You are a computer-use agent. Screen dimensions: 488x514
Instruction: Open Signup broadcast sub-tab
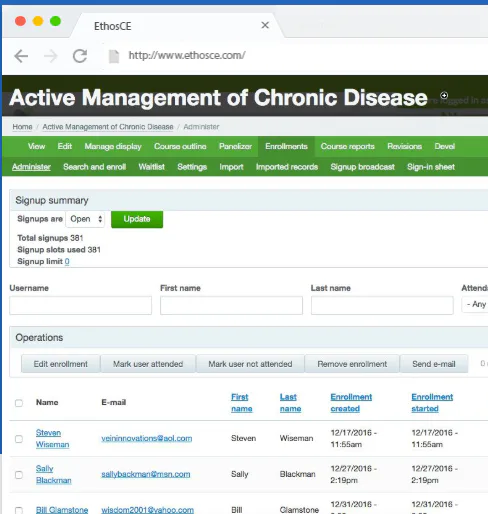coord(363,167)
